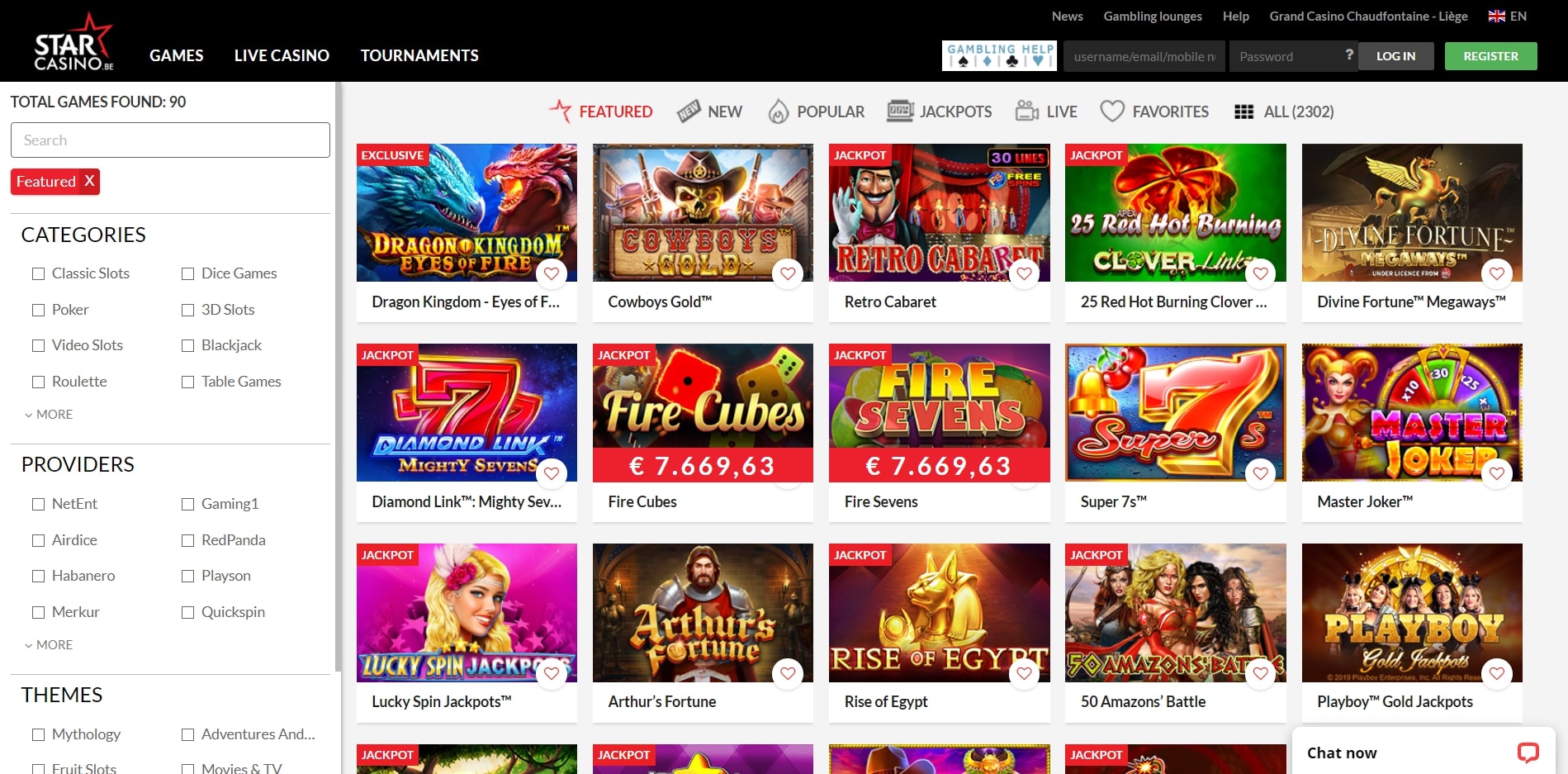
Task: Open the Chat now widget
Action: point(1424,752)
